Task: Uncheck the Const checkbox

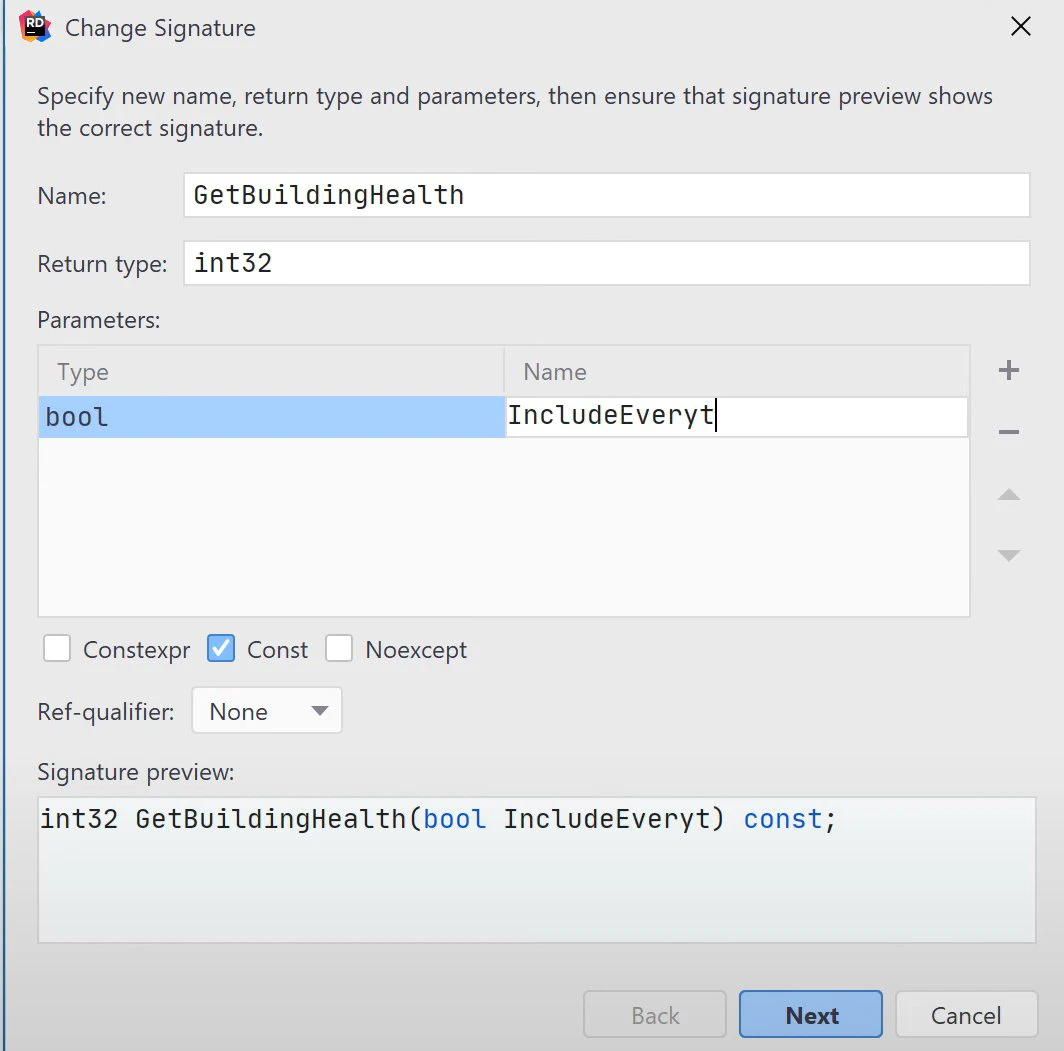Action: [x=221, y=649]
